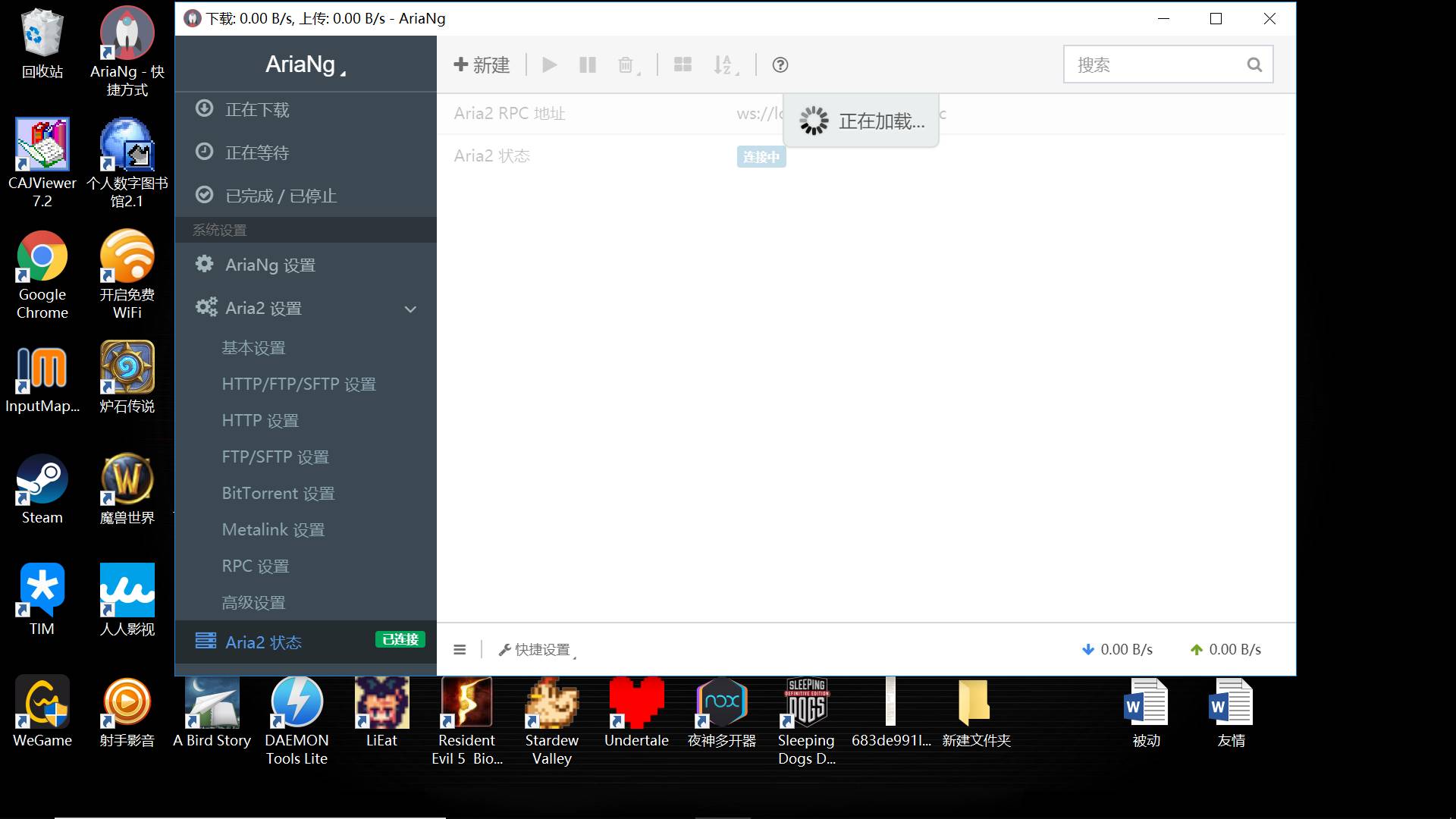
Task: Click the select all grid icon
Action: point(682,65)
